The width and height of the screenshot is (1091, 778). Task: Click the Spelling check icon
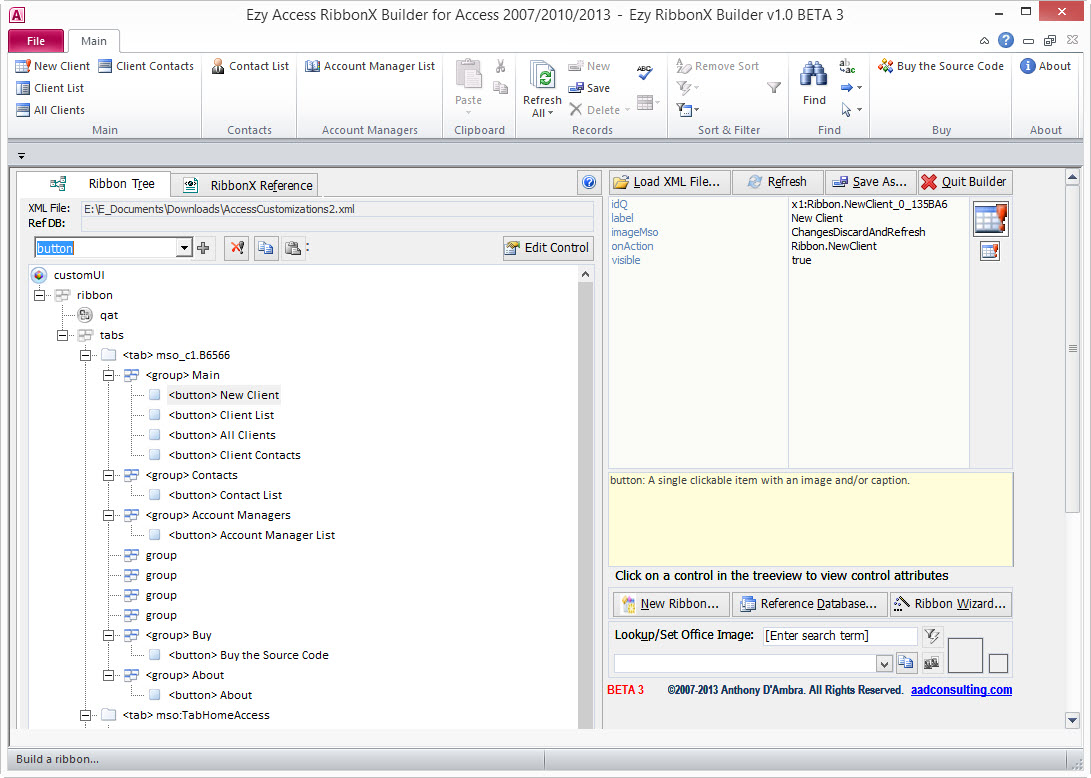coord(645,72)
